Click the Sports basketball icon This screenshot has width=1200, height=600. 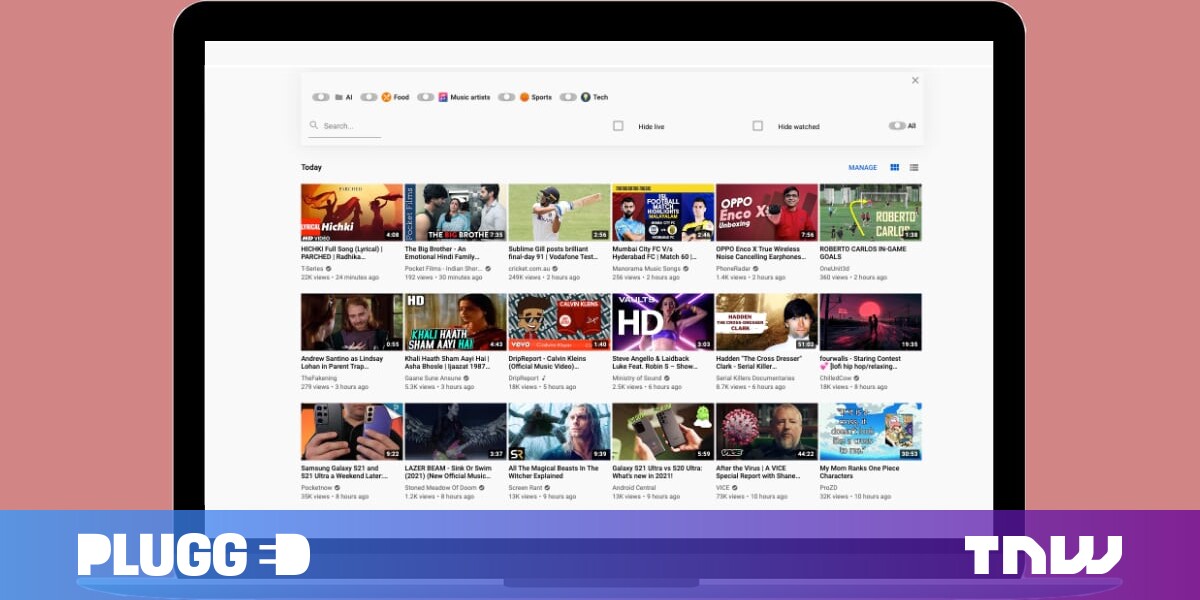[524, 97]
